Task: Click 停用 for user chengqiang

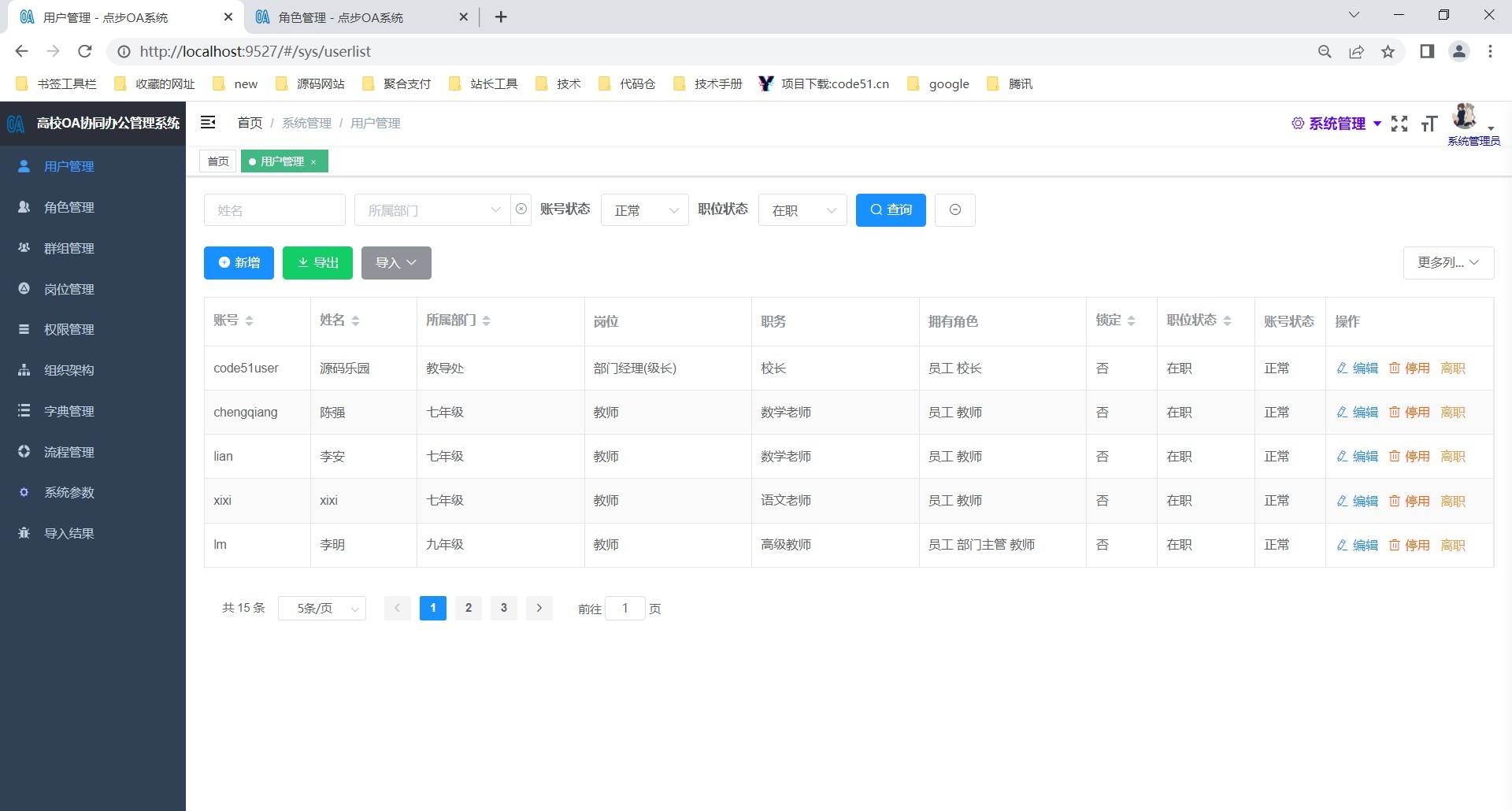Action: coord(1410,413)
